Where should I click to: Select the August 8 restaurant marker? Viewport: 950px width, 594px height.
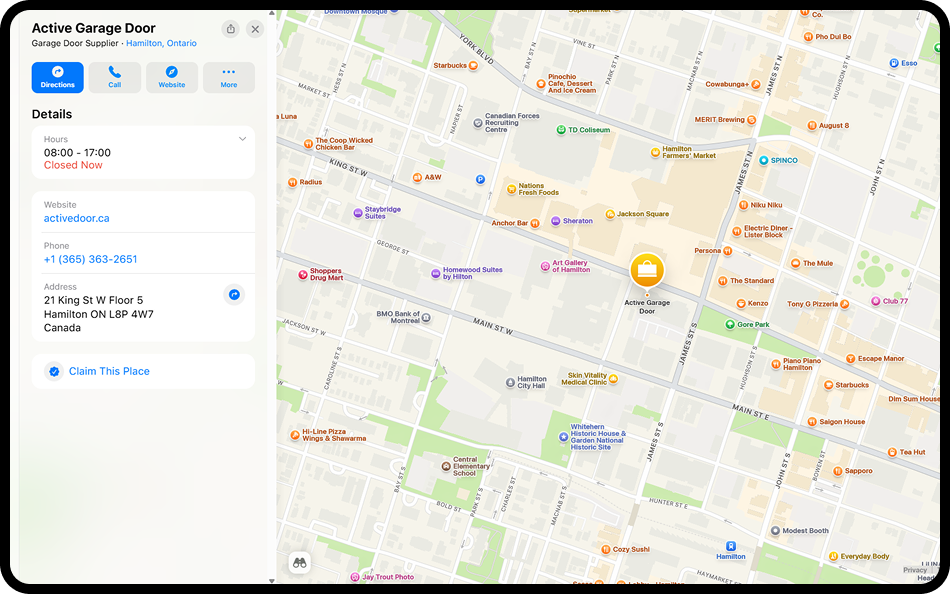812,125
